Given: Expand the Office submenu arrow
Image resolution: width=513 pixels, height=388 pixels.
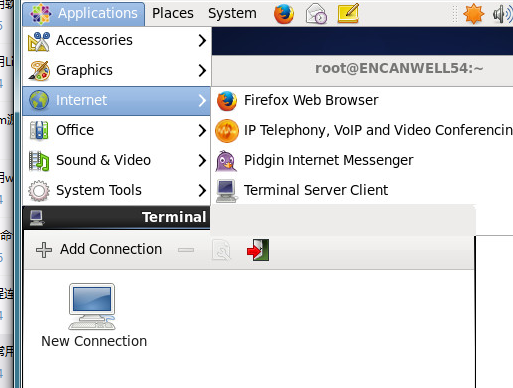Looking at the screenshot, I should click(202, 130).
